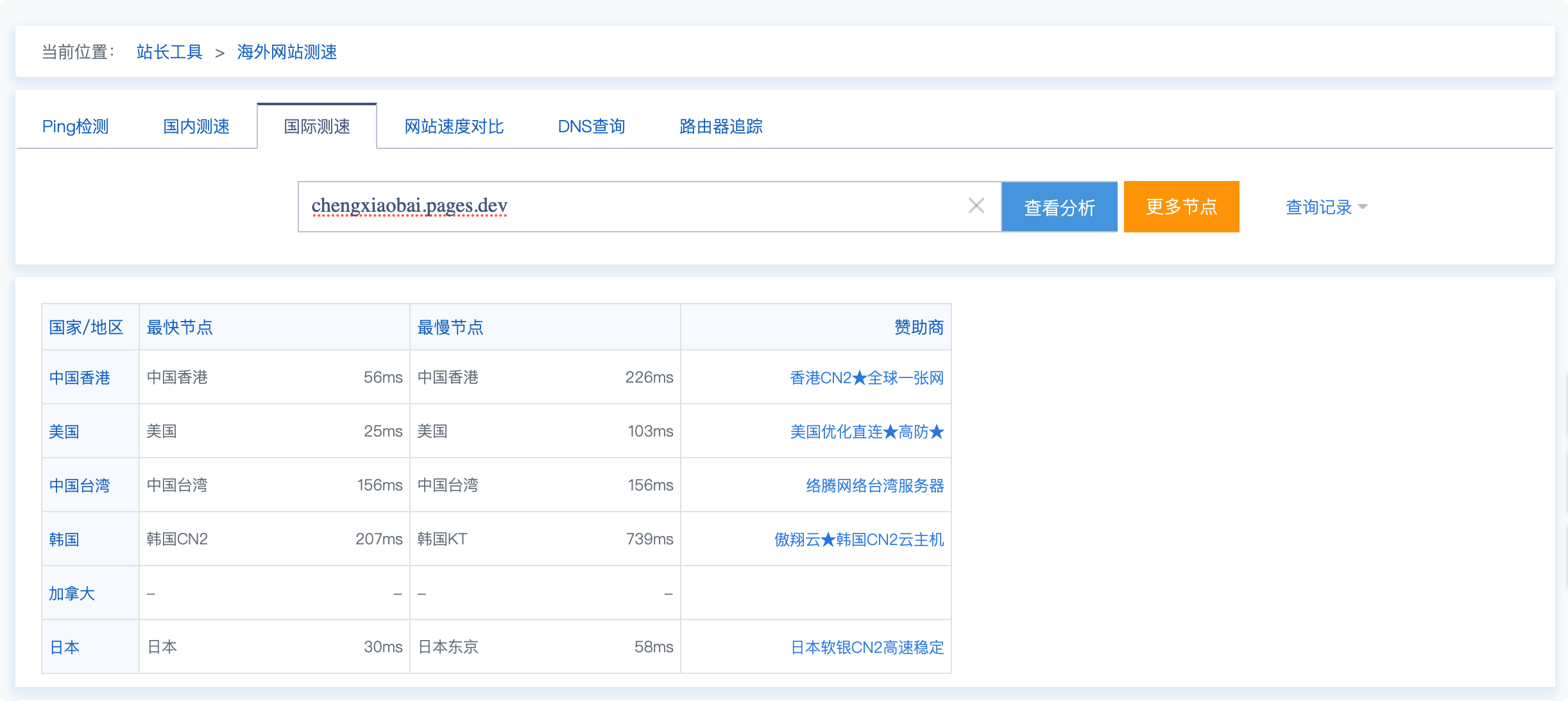The width and height of the screenshot is (1568, 701).
Task: Open the 站长工具 breadcrumb link
Action: (168, 52)
